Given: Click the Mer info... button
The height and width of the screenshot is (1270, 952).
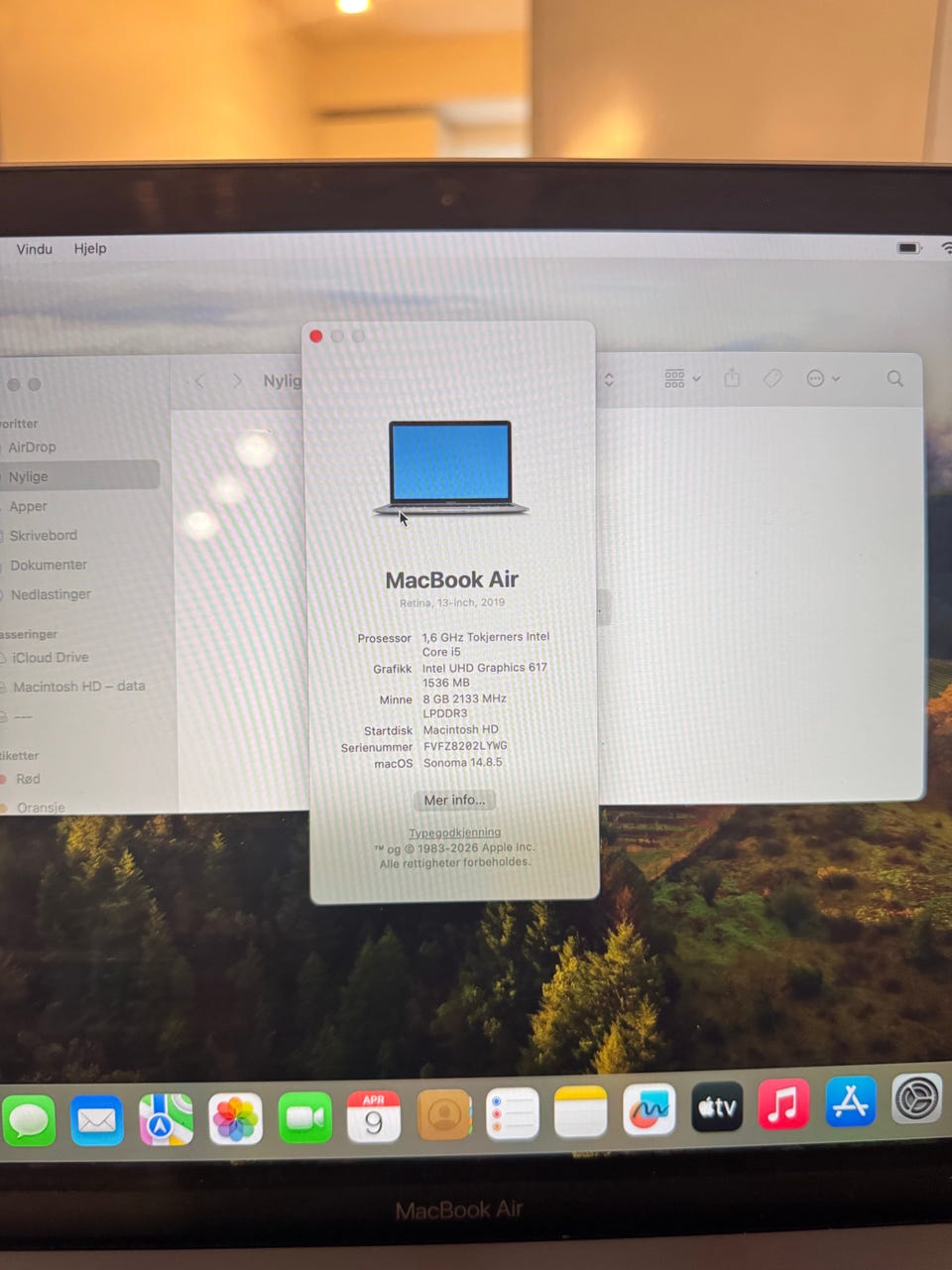Looking at the screenshot, I should (455, 800).
